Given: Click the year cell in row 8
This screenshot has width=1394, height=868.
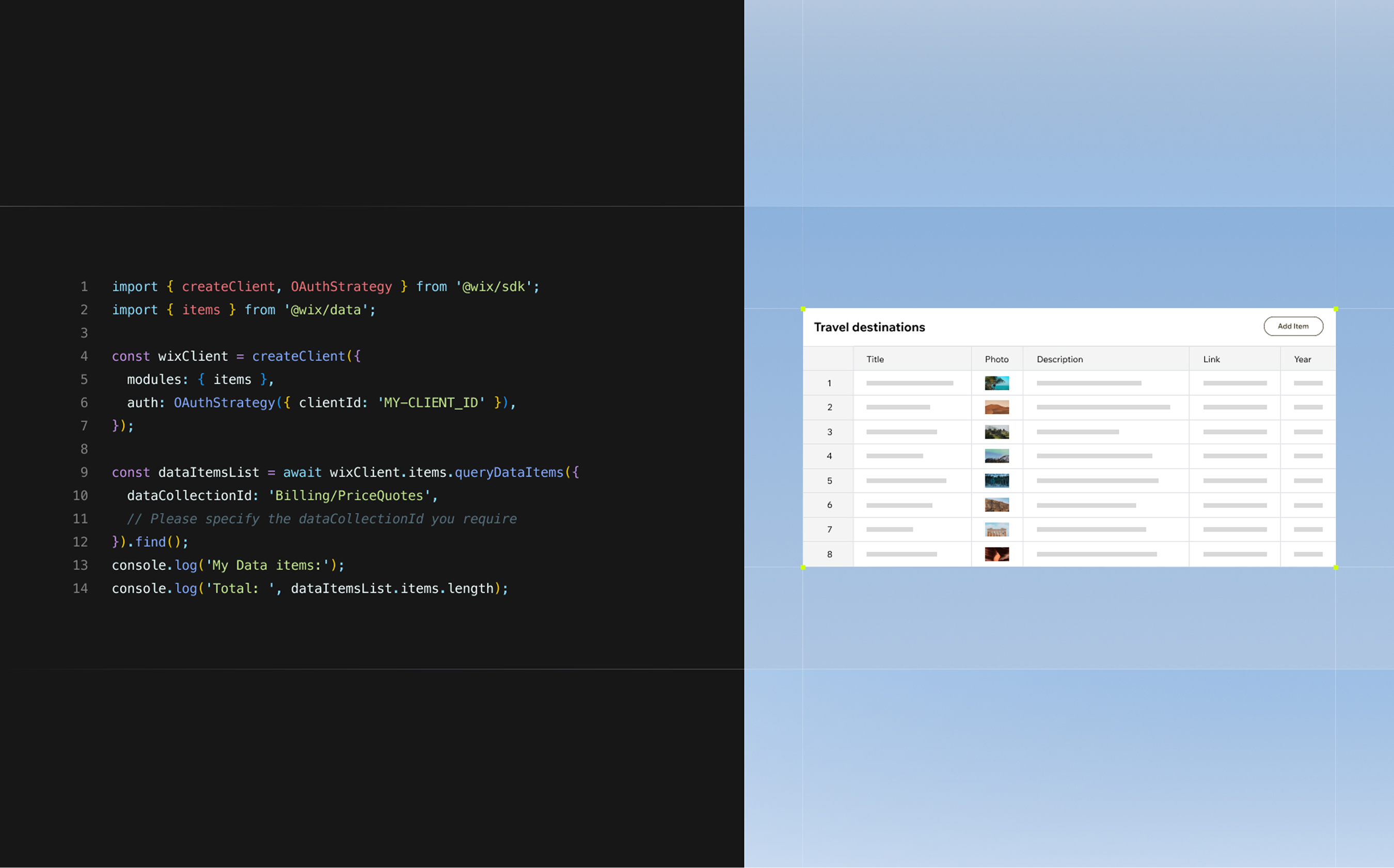Looking at the screenshot, I should pos(1308,554).
